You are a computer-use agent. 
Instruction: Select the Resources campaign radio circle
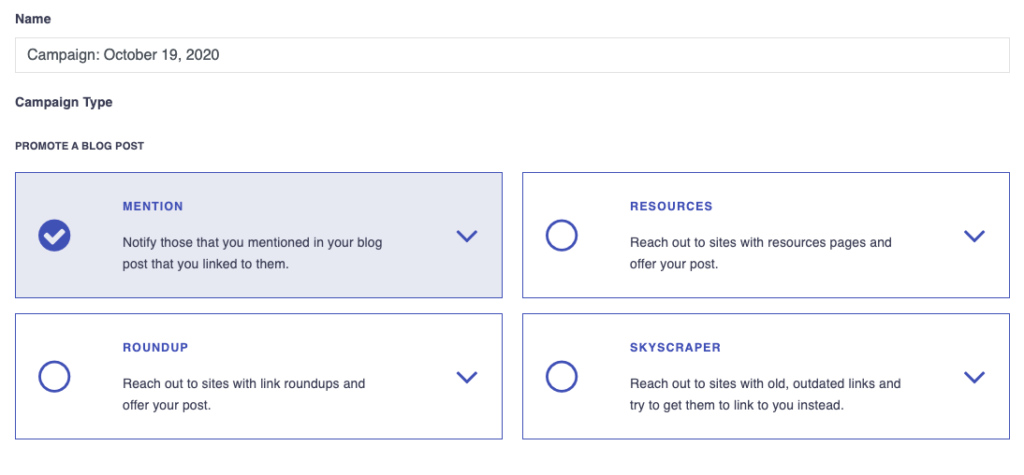pyautogui.click(x=562, y=236)
